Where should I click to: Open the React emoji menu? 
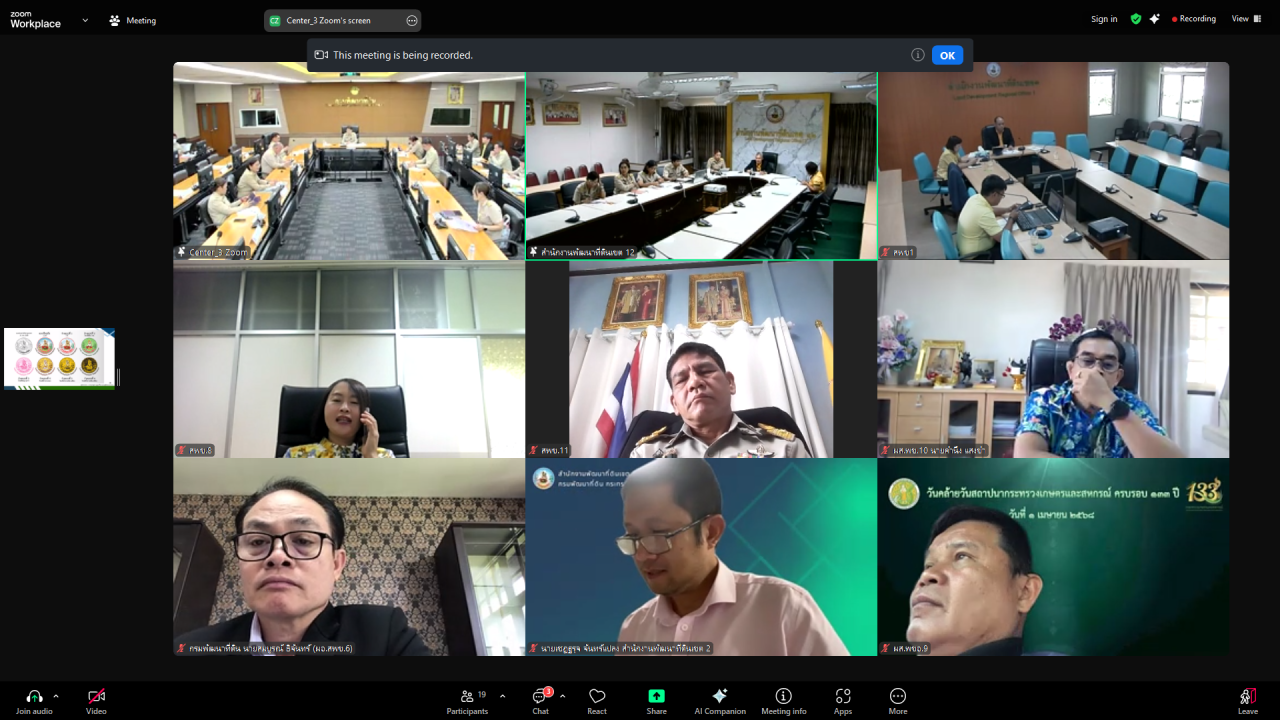point(597,701)
